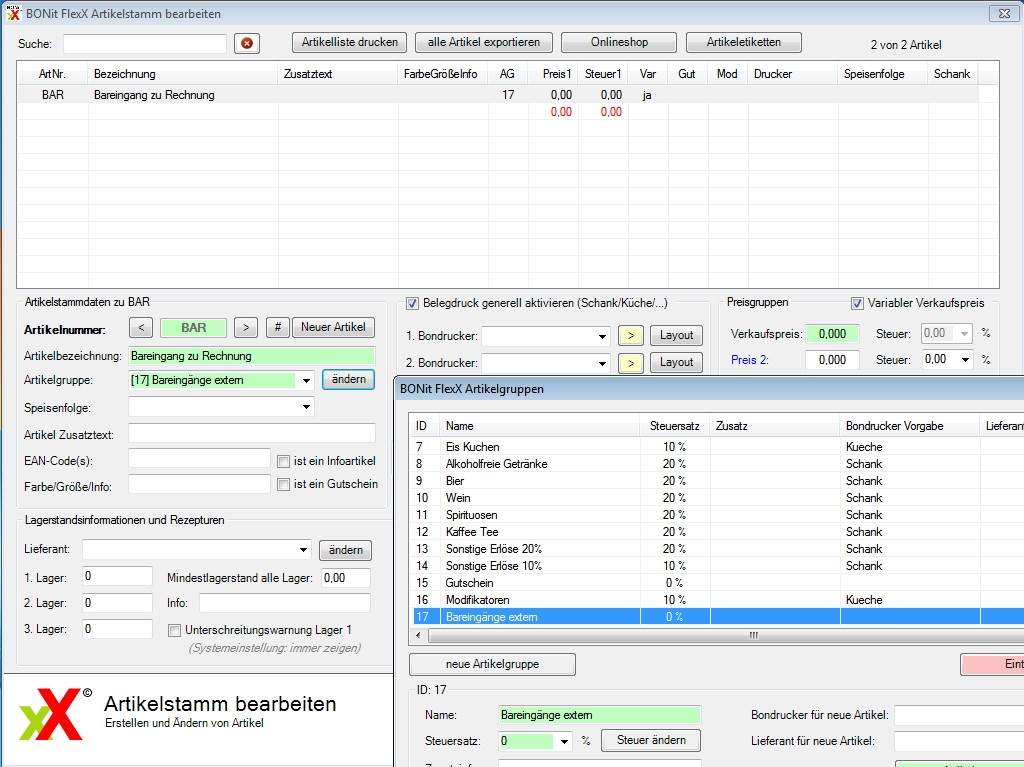Enable the 'ist ein Gutschein' checkbox
This screenshot has width=1024, height=767.
(x=283, y=485)
